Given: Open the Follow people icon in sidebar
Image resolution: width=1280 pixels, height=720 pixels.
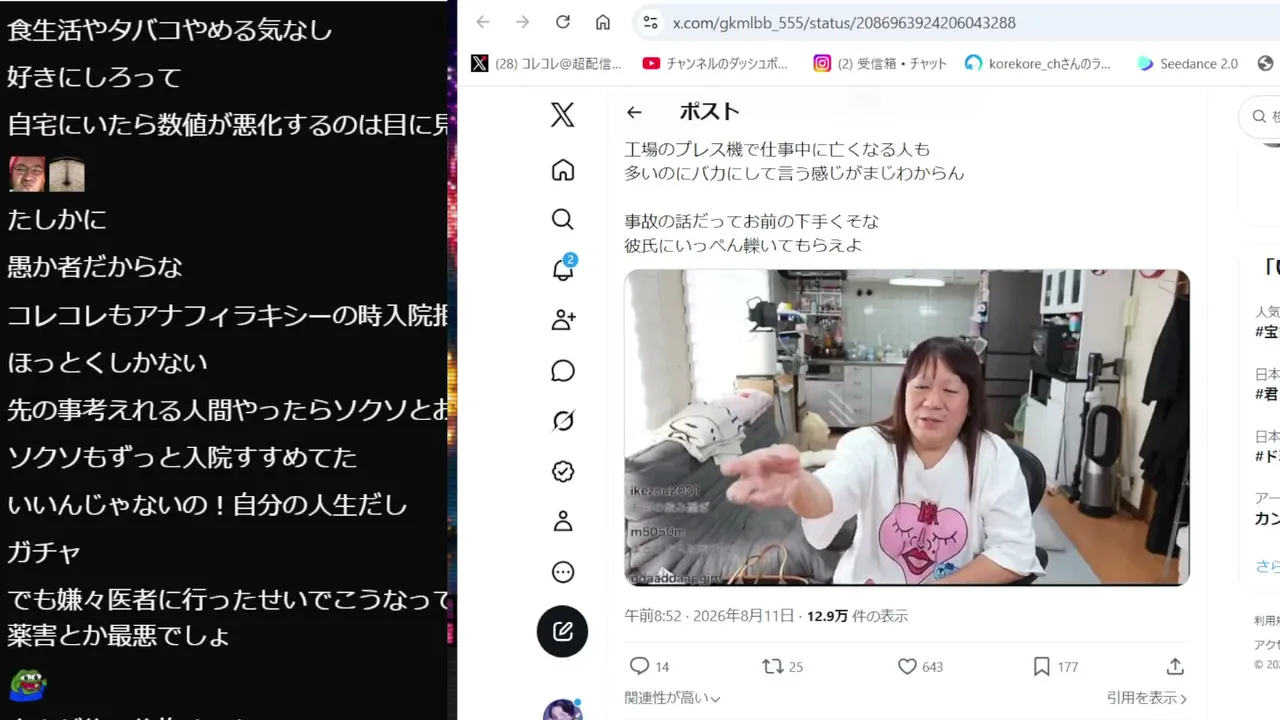Looking at the screenshot, I should (563, 320).
